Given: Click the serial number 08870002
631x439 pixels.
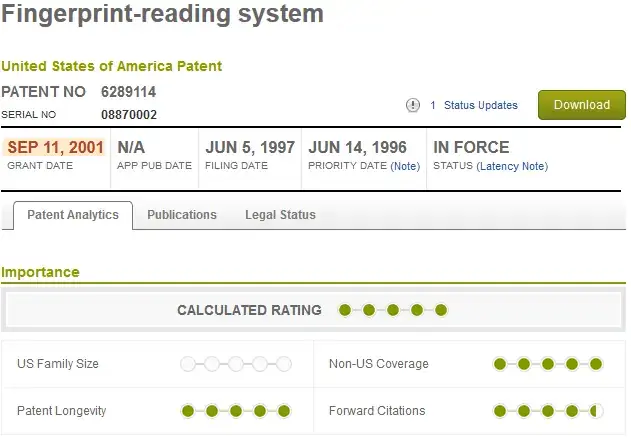Looking at the screenshot, I should [x=128, y=115].
